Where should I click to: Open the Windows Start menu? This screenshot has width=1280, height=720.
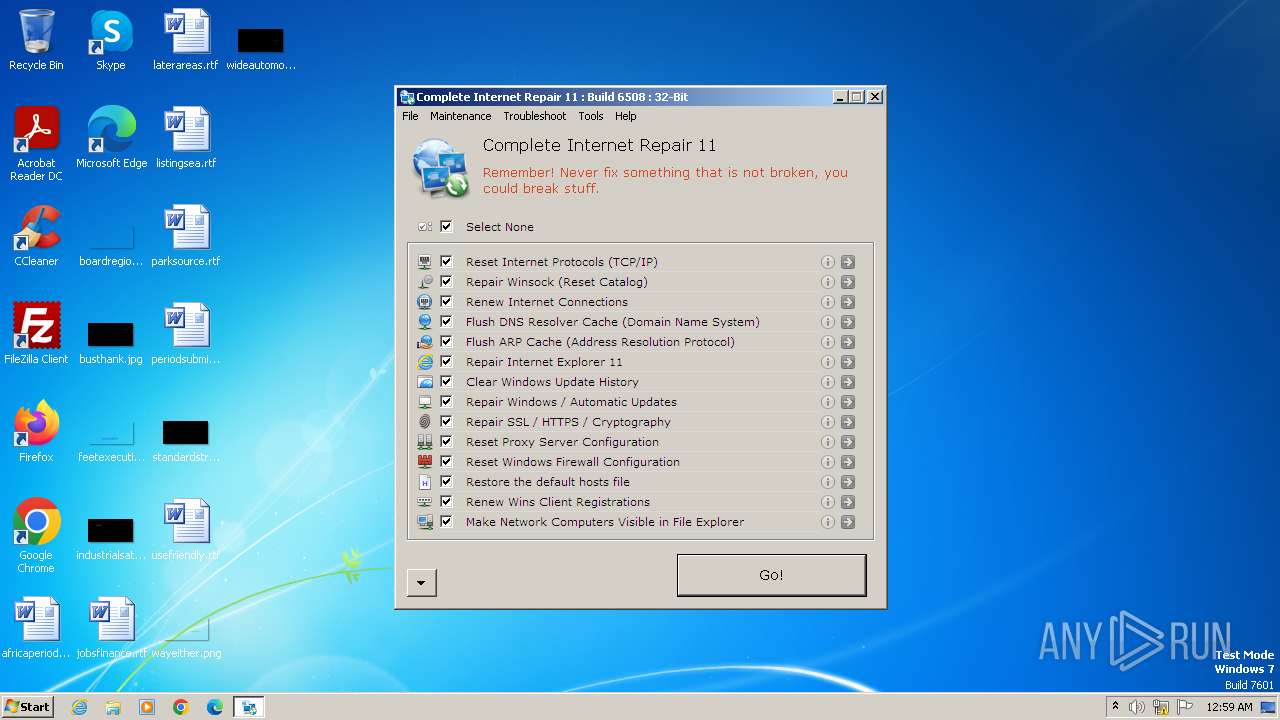coord(28,707)
